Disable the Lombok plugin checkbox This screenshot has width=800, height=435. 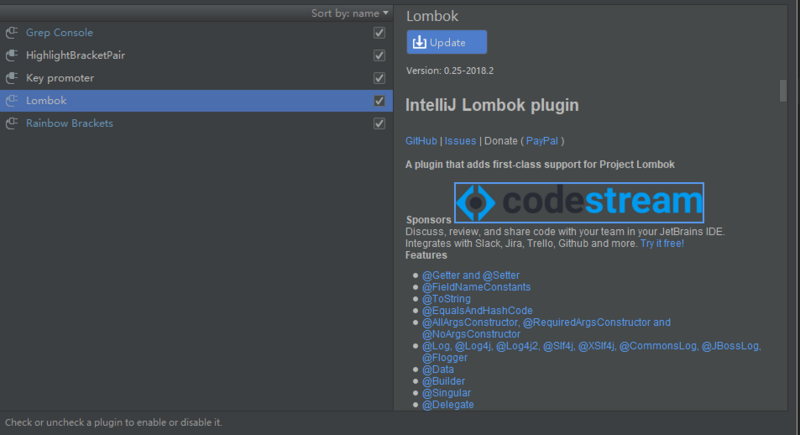tap(379, 101)
